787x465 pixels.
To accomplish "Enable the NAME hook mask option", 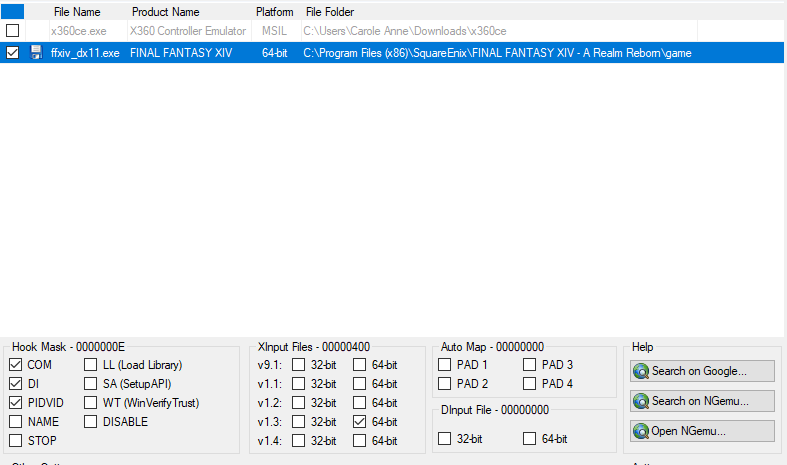I will [16, 422].
